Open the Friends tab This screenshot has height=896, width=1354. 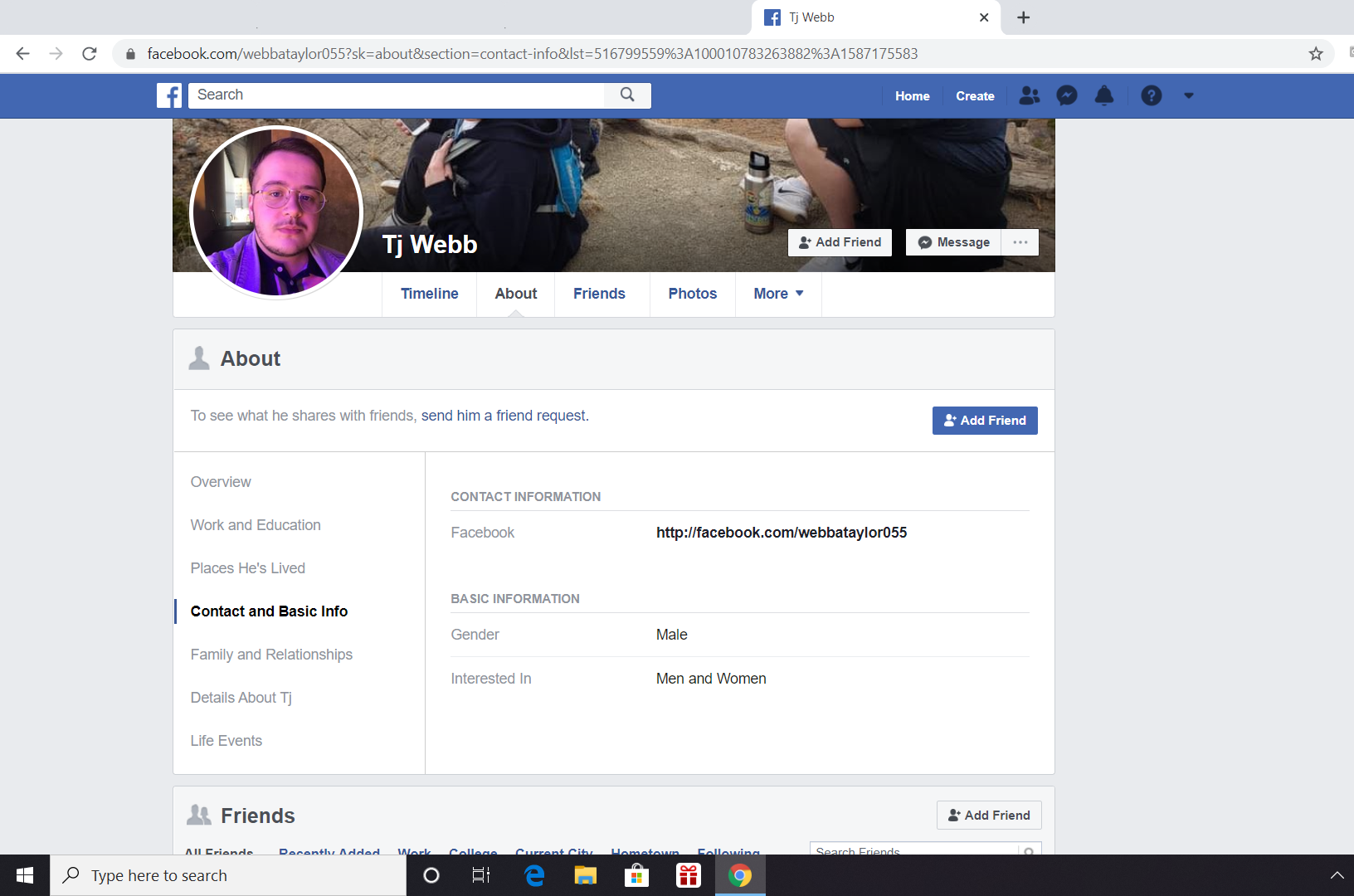coord(599,294)
